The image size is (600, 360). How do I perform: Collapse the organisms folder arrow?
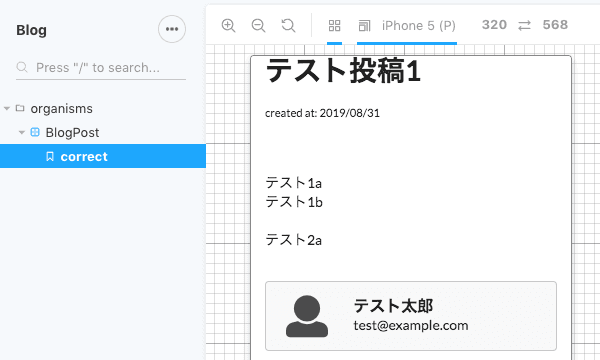7,109
